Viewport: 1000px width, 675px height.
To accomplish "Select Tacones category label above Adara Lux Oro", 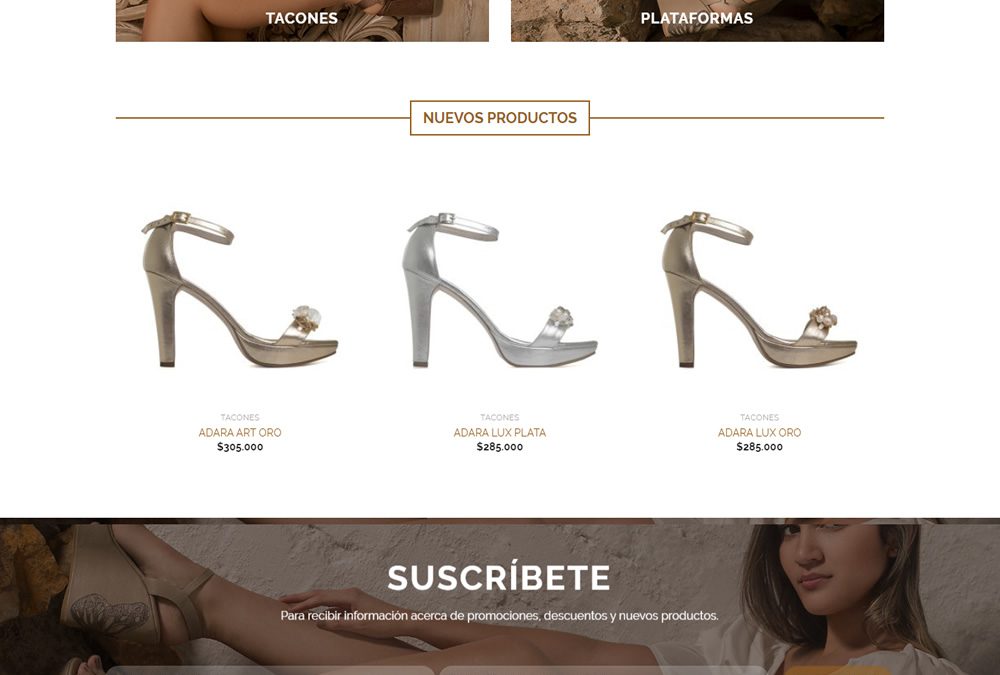I will point(759,417).
